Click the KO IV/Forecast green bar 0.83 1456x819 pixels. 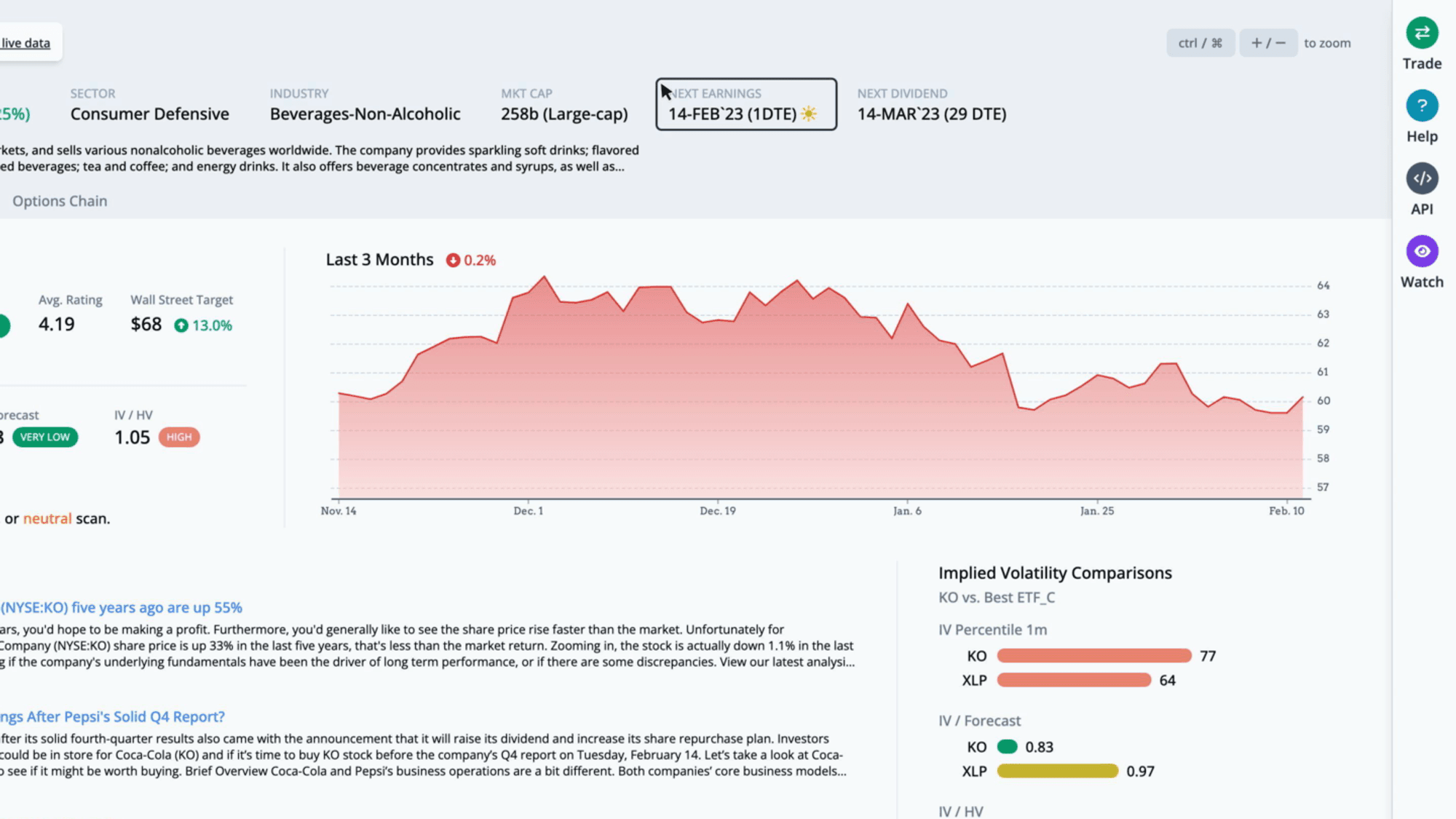coord(1007,747)
